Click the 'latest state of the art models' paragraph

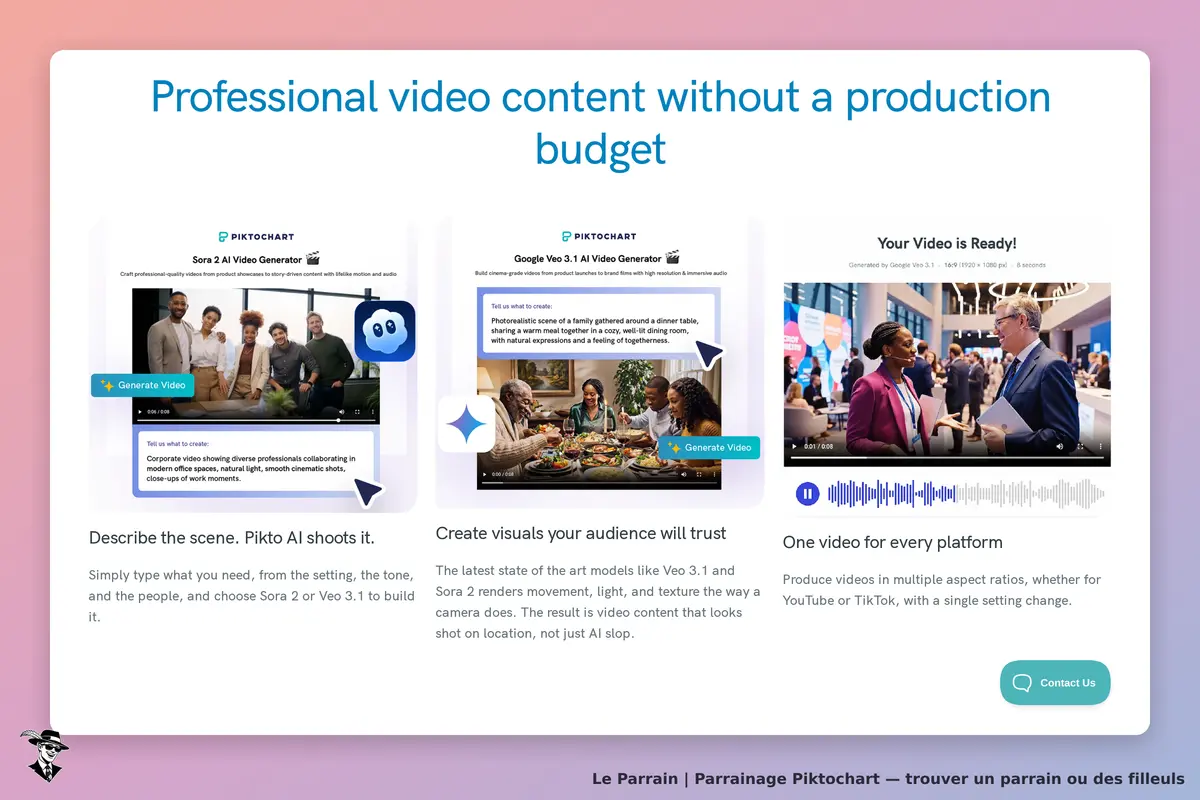tap(597, 602)
